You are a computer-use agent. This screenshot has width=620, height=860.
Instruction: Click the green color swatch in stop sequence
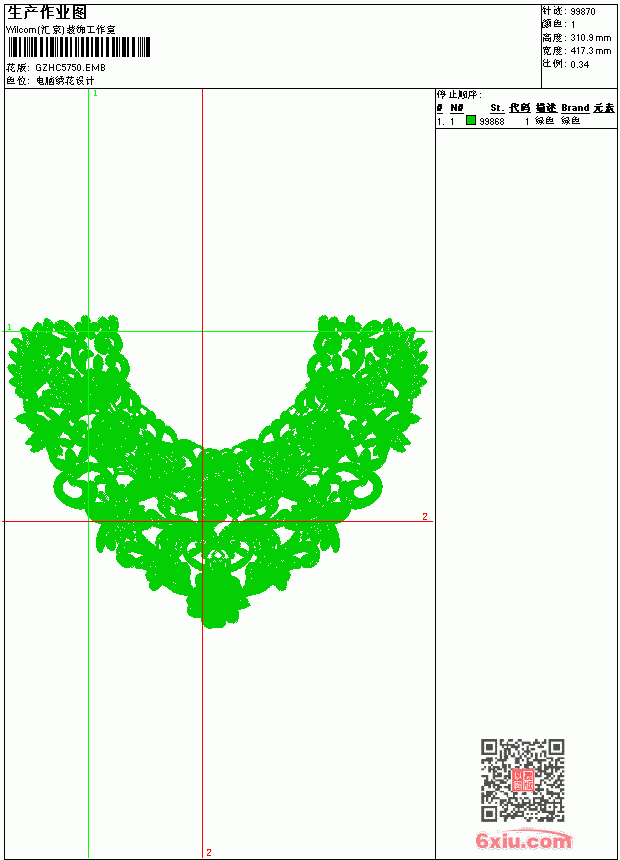[x=471, y=120]
